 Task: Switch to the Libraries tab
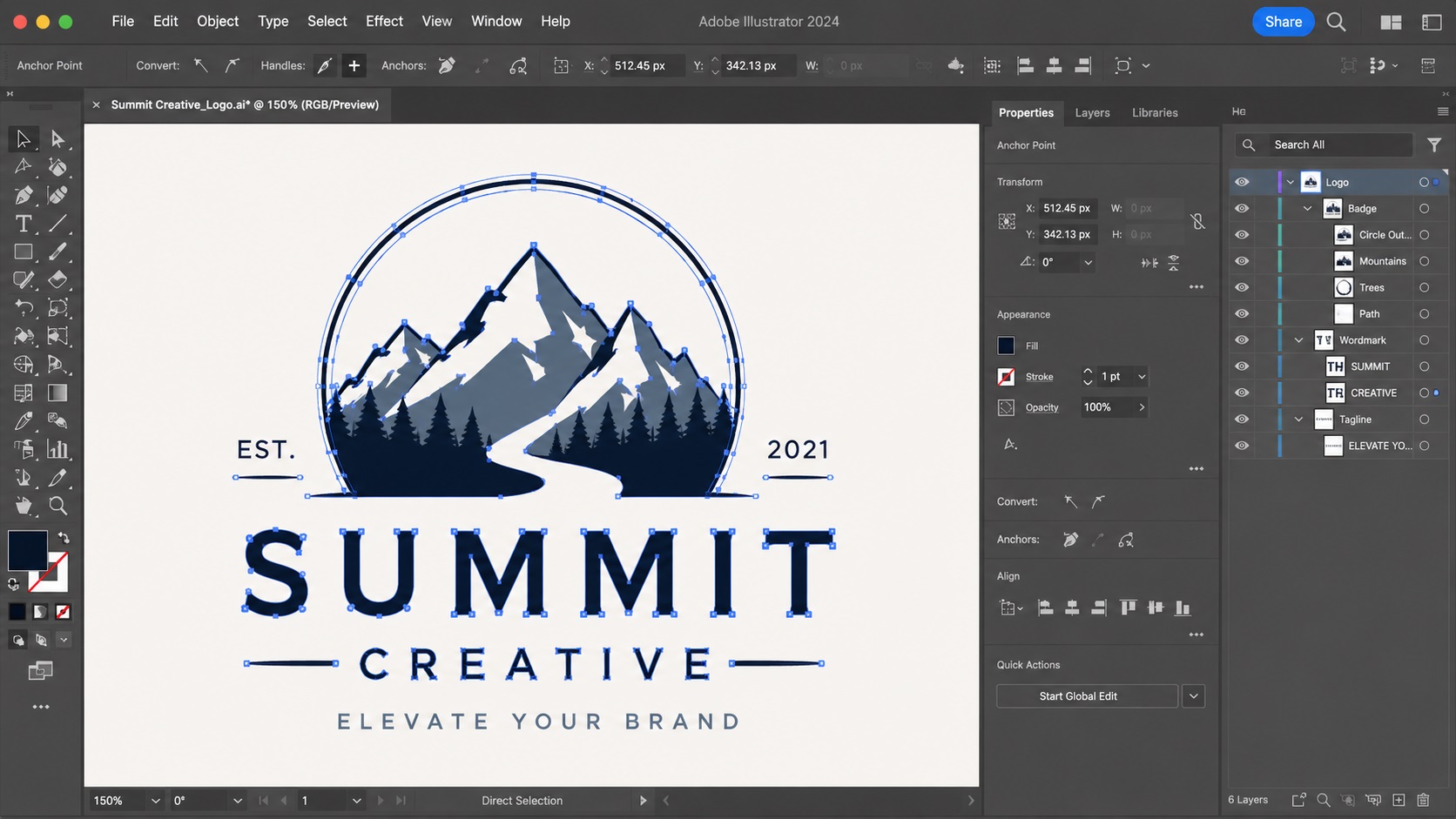1155,112
